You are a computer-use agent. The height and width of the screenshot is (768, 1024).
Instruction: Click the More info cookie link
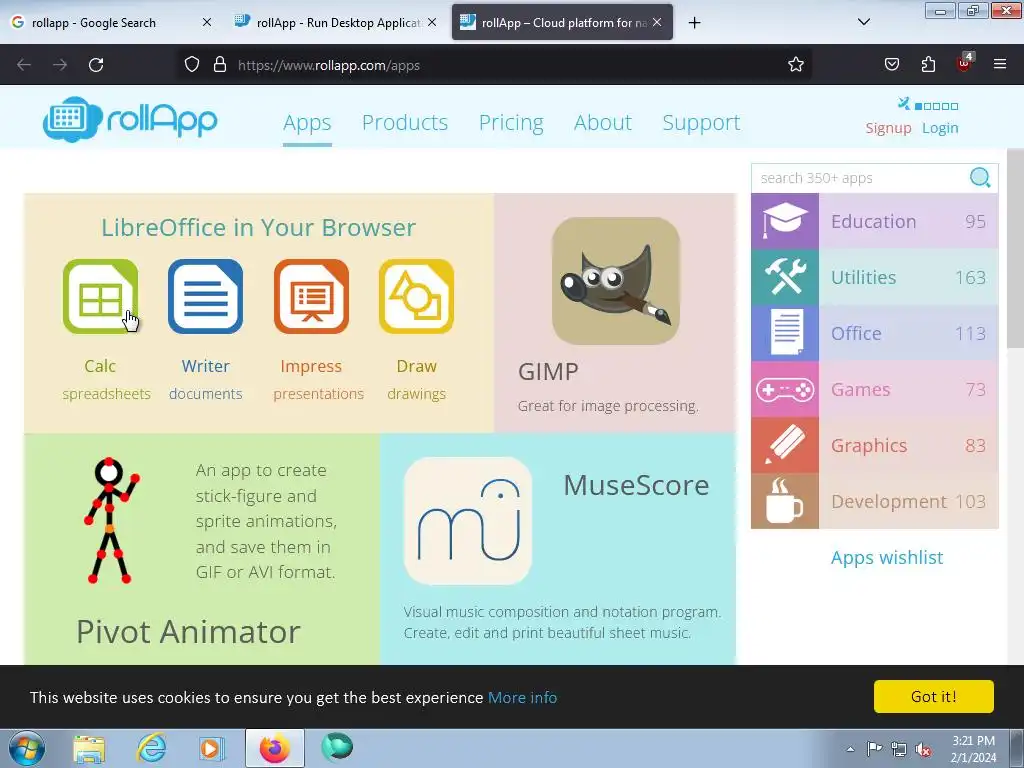(522, 697)
